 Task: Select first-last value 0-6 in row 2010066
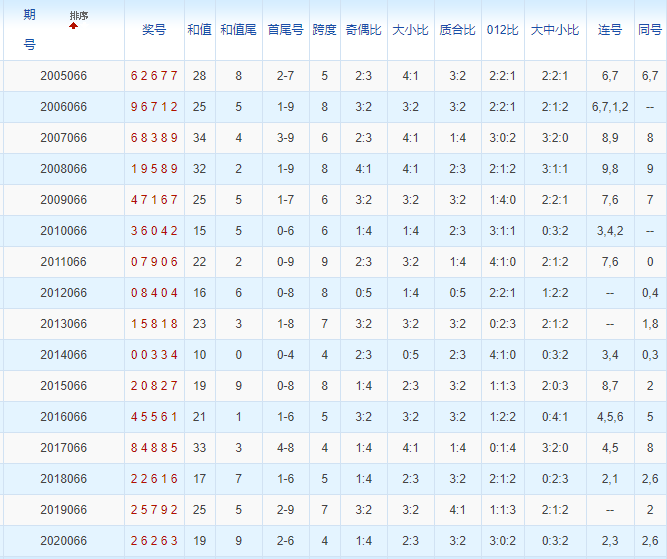click(x=285, y=231)
